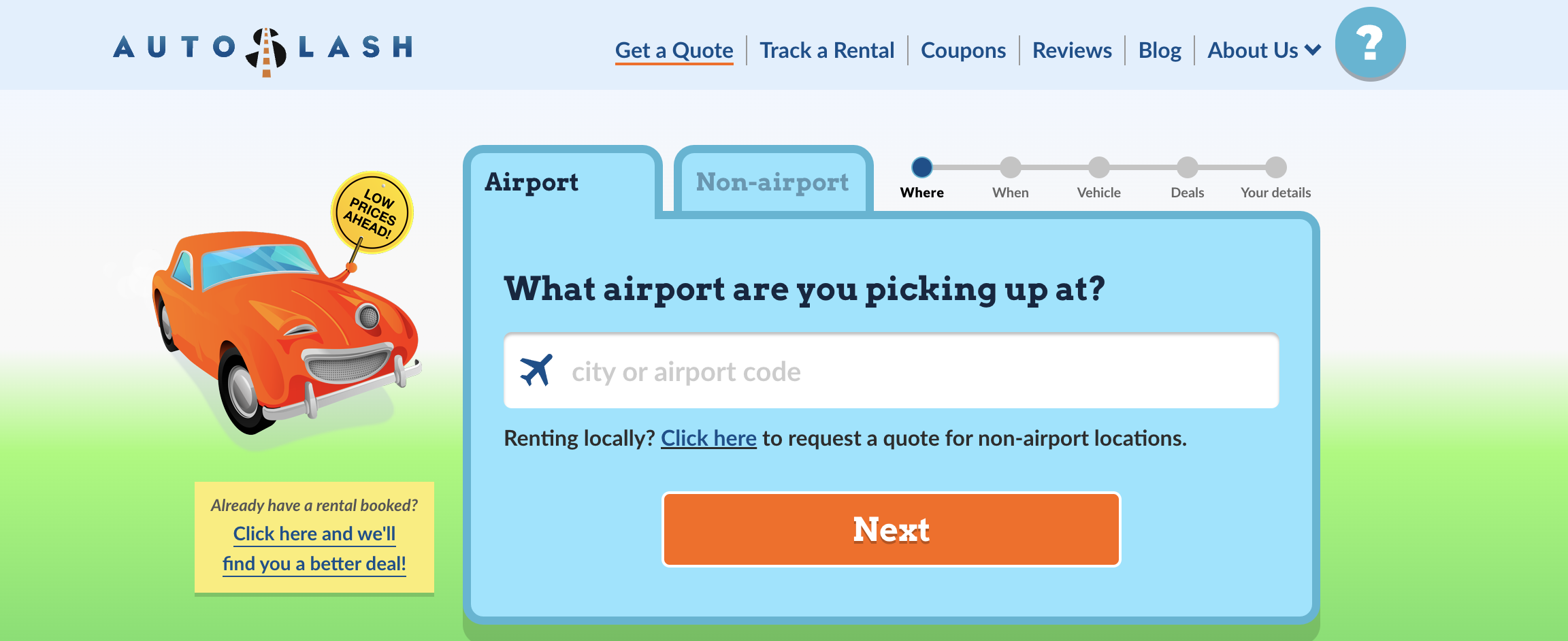Open Track a Rental page

(x=827, y=50)
